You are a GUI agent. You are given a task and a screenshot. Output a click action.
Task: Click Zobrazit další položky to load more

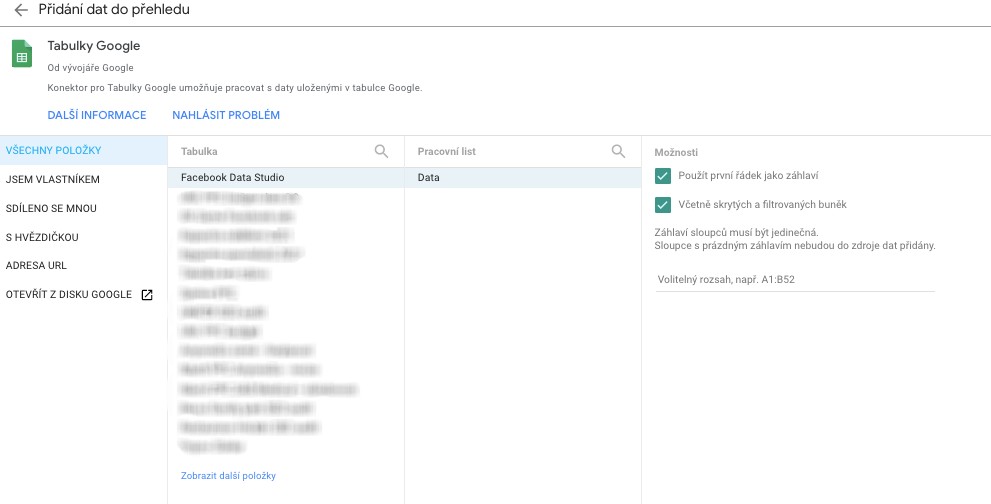[x=228, y=476]
